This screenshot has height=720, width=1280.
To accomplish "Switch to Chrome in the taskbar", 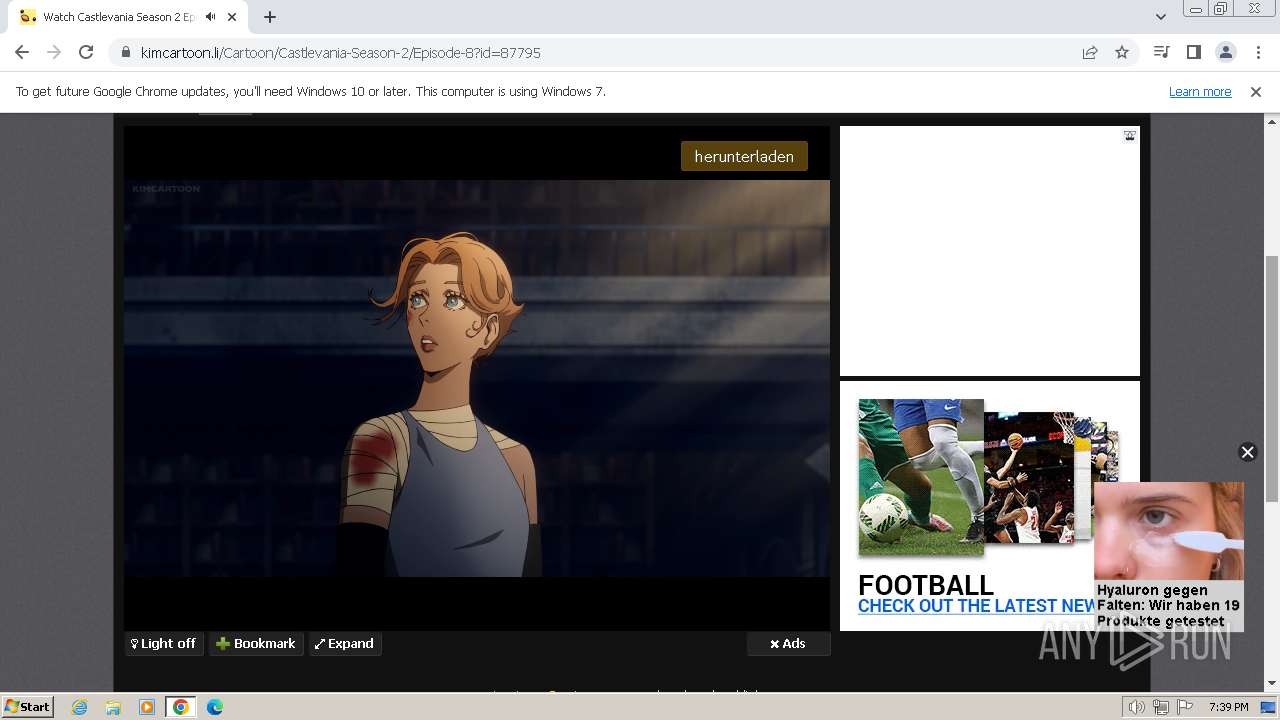I will [181, 707].
